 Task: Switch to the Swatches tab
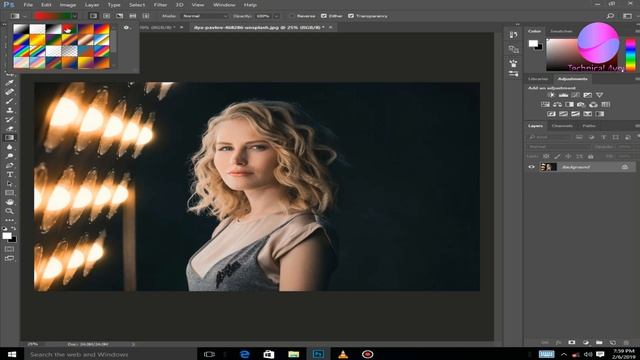(x=561, y=31)
